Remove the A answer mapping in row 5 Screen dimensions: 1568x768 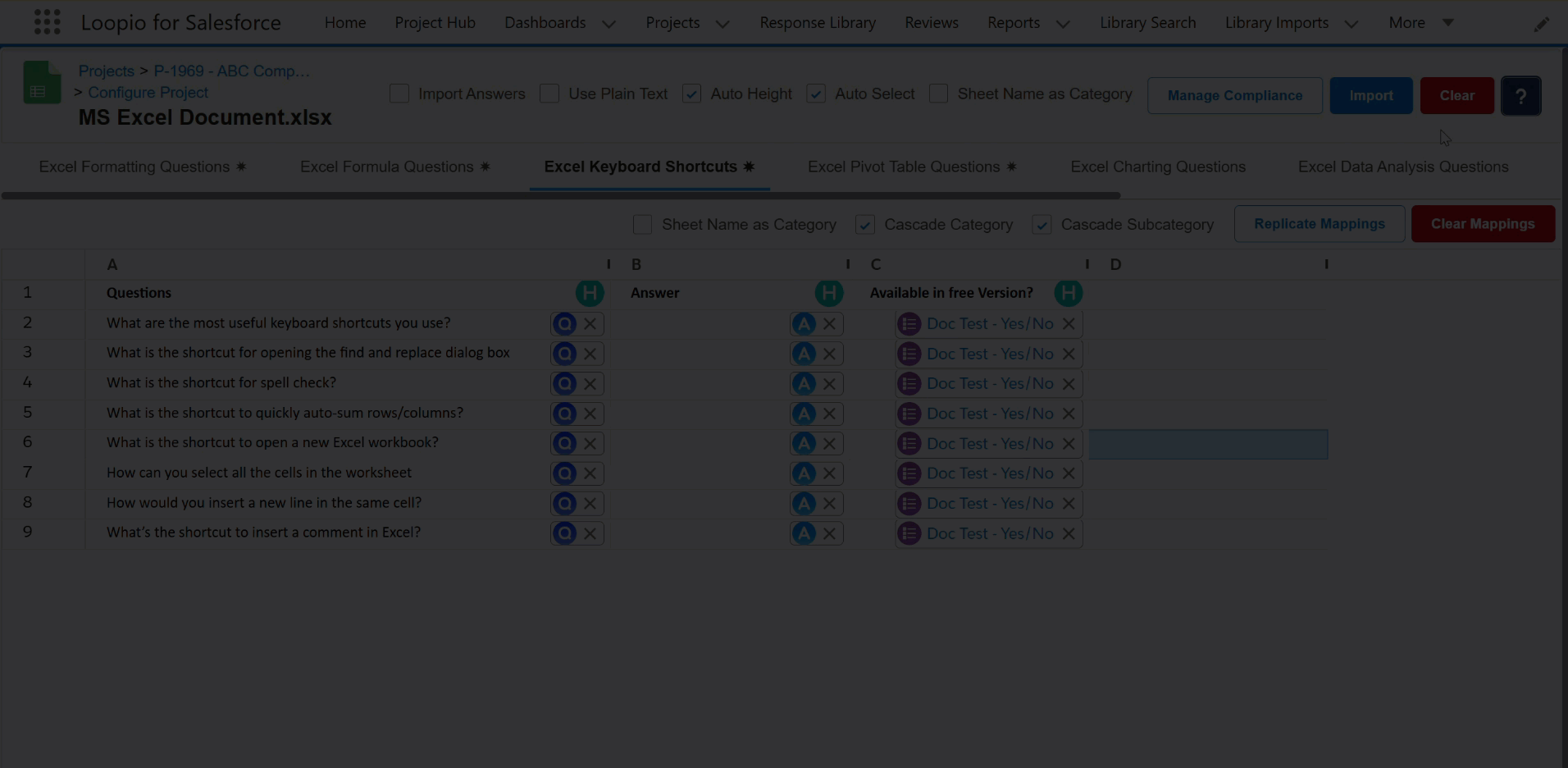(x=829, y=414)
